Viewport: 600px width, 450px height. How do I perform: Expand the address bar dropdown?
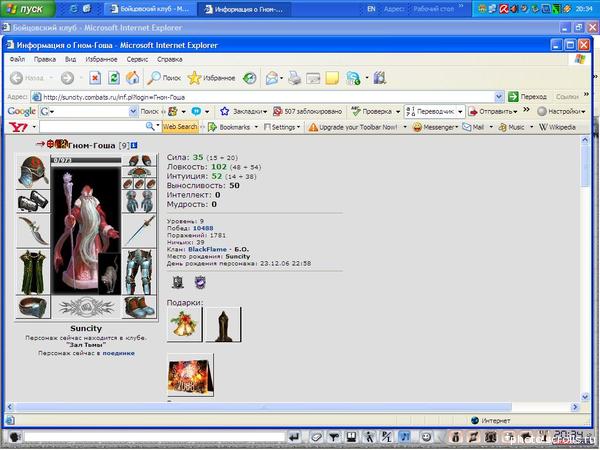(499, 97)
